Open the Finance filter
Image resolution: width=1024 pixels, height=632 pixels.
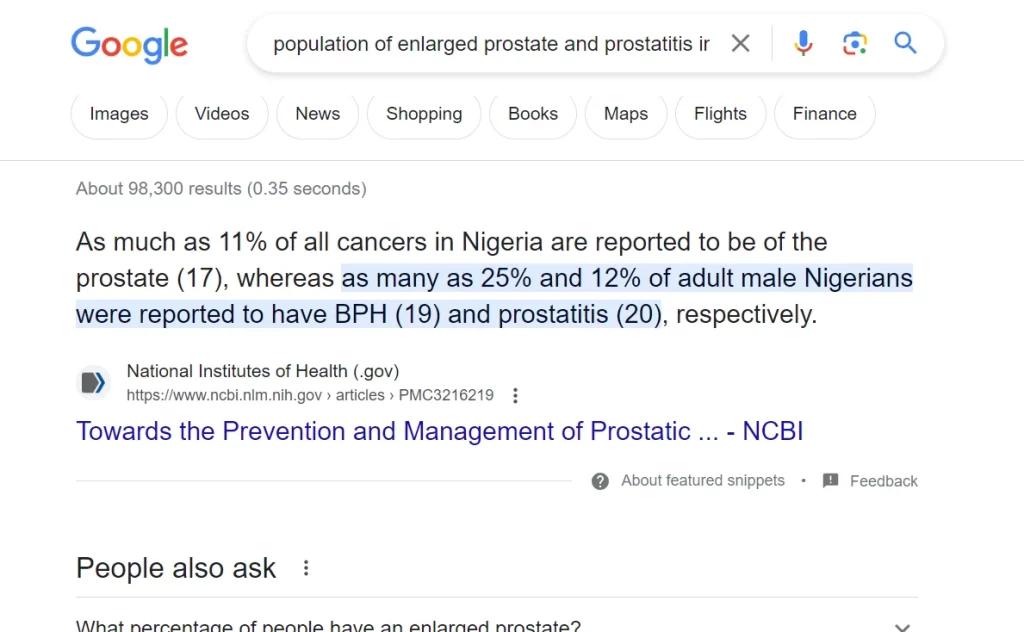coord(824,114)
